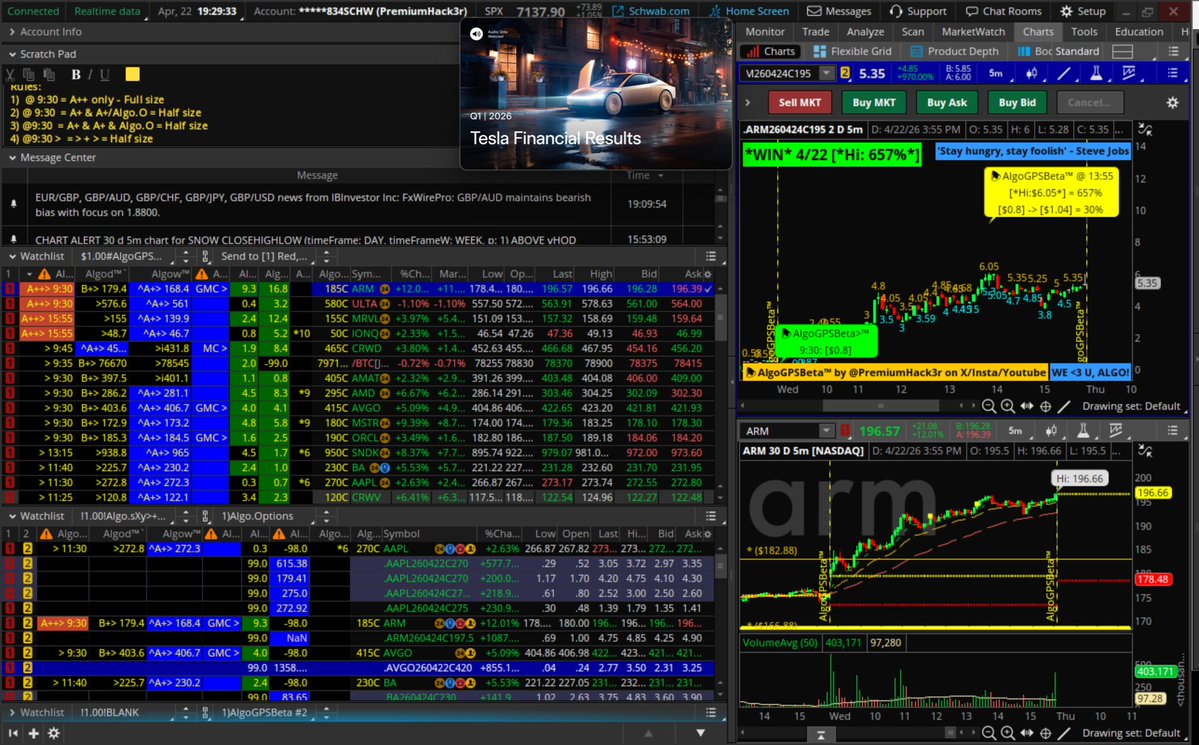The width and height of the screenshot is (1199, 745).
Task: Toggle Italic formatting in Scratch Pad
Action: tap(89, 74)
